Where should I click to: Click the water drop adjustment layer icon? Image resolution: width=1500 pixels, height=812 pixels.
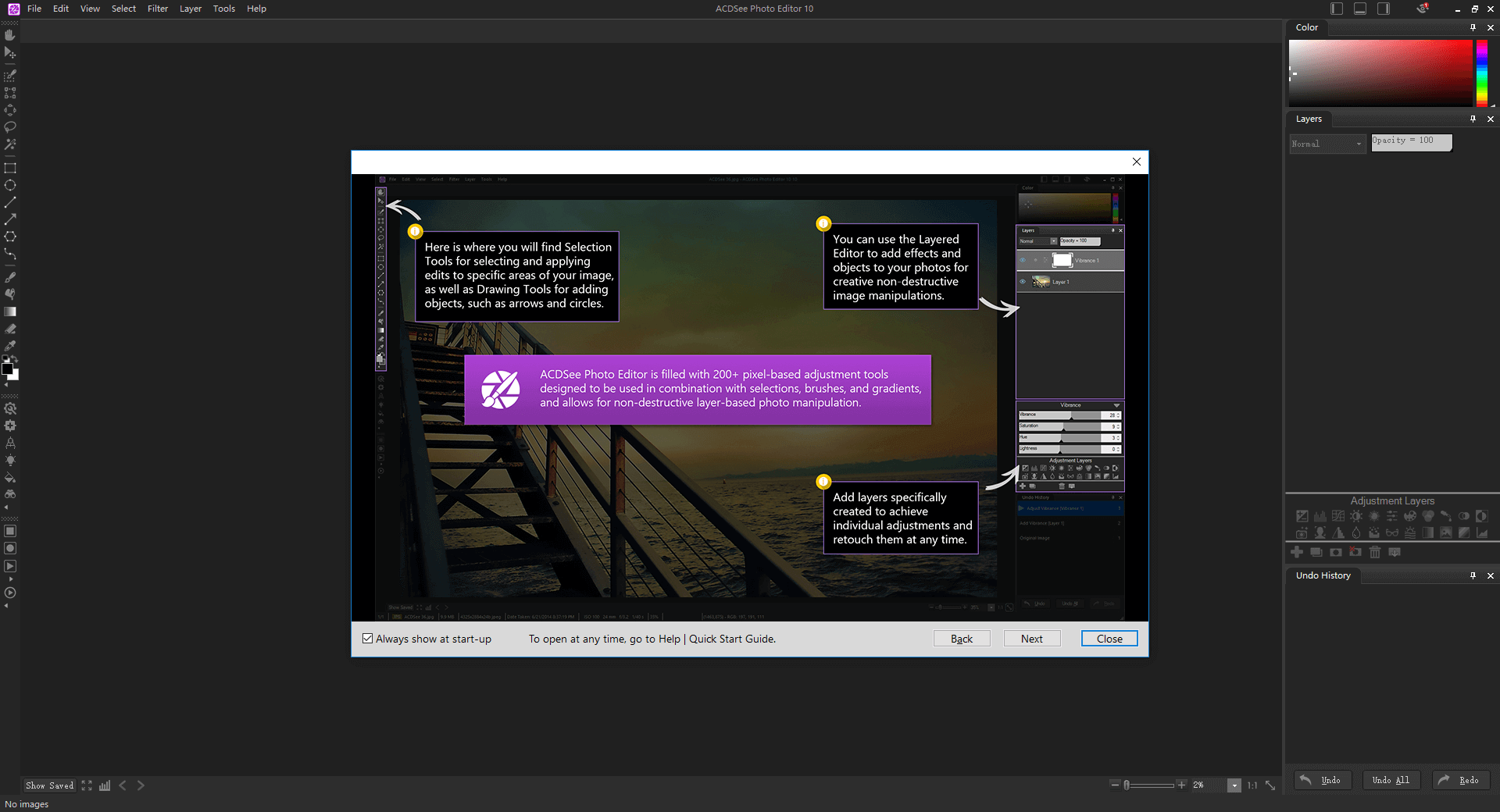click(1356, 533)
